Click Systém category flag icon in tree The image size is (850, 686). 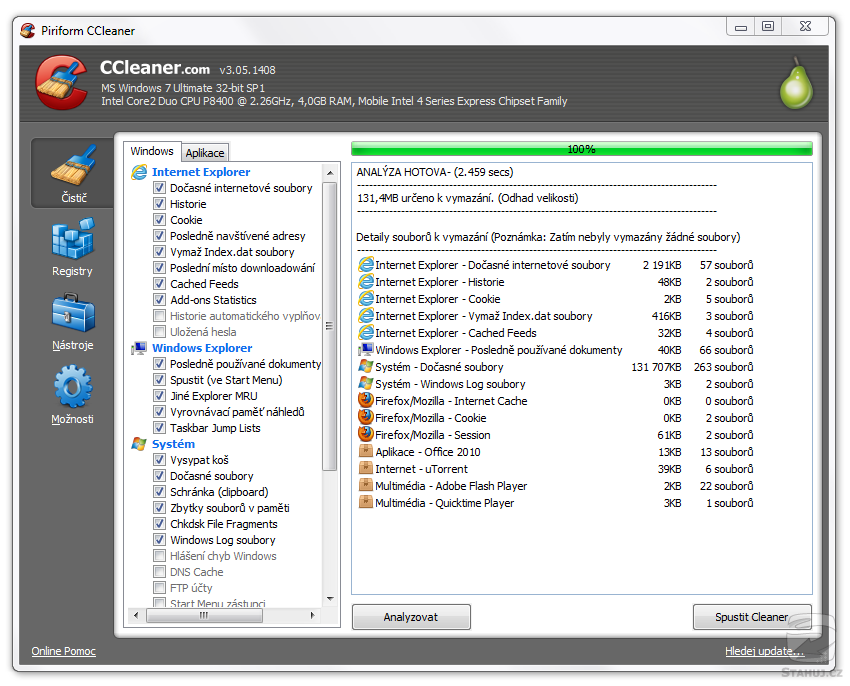139,444
